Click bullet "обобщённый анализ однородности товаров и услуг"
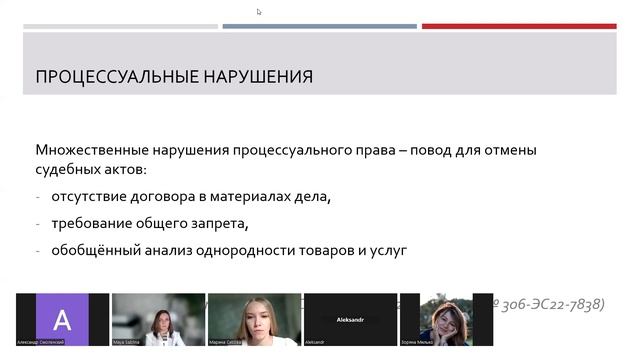Screen dimensions: 640x360 coord(229,250)
